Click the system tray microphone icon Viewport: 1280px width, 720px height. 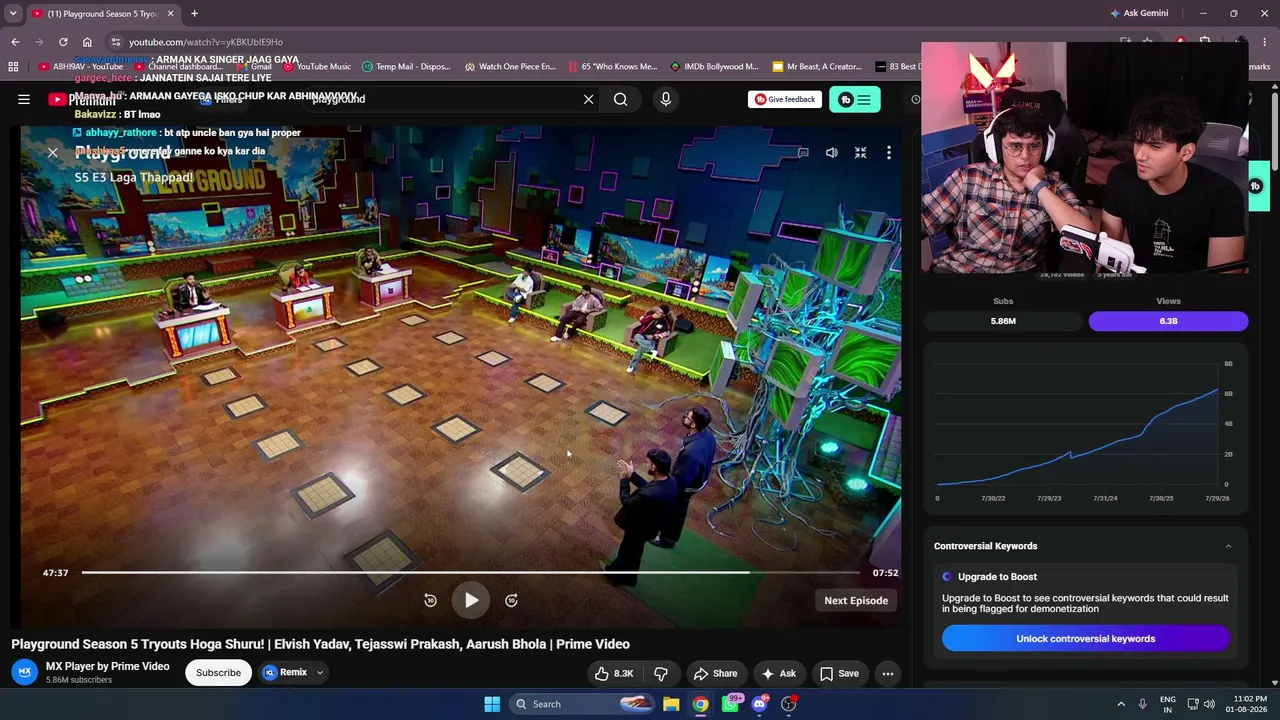(x=1143, y=704)
